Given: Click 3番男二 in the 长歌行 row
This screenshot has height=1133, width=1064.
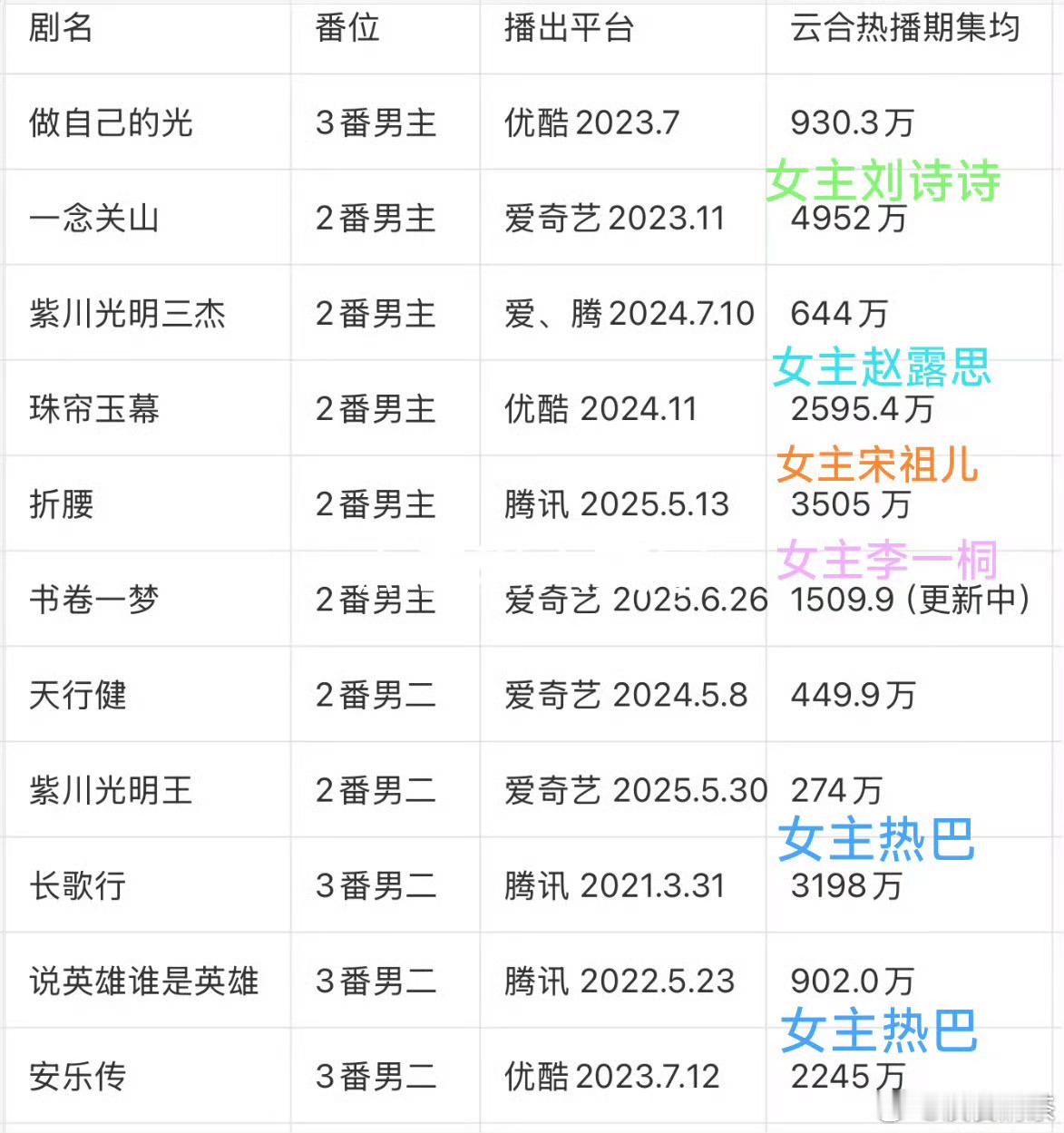Looking at the screenshot, I should click(x=376, y=886).
